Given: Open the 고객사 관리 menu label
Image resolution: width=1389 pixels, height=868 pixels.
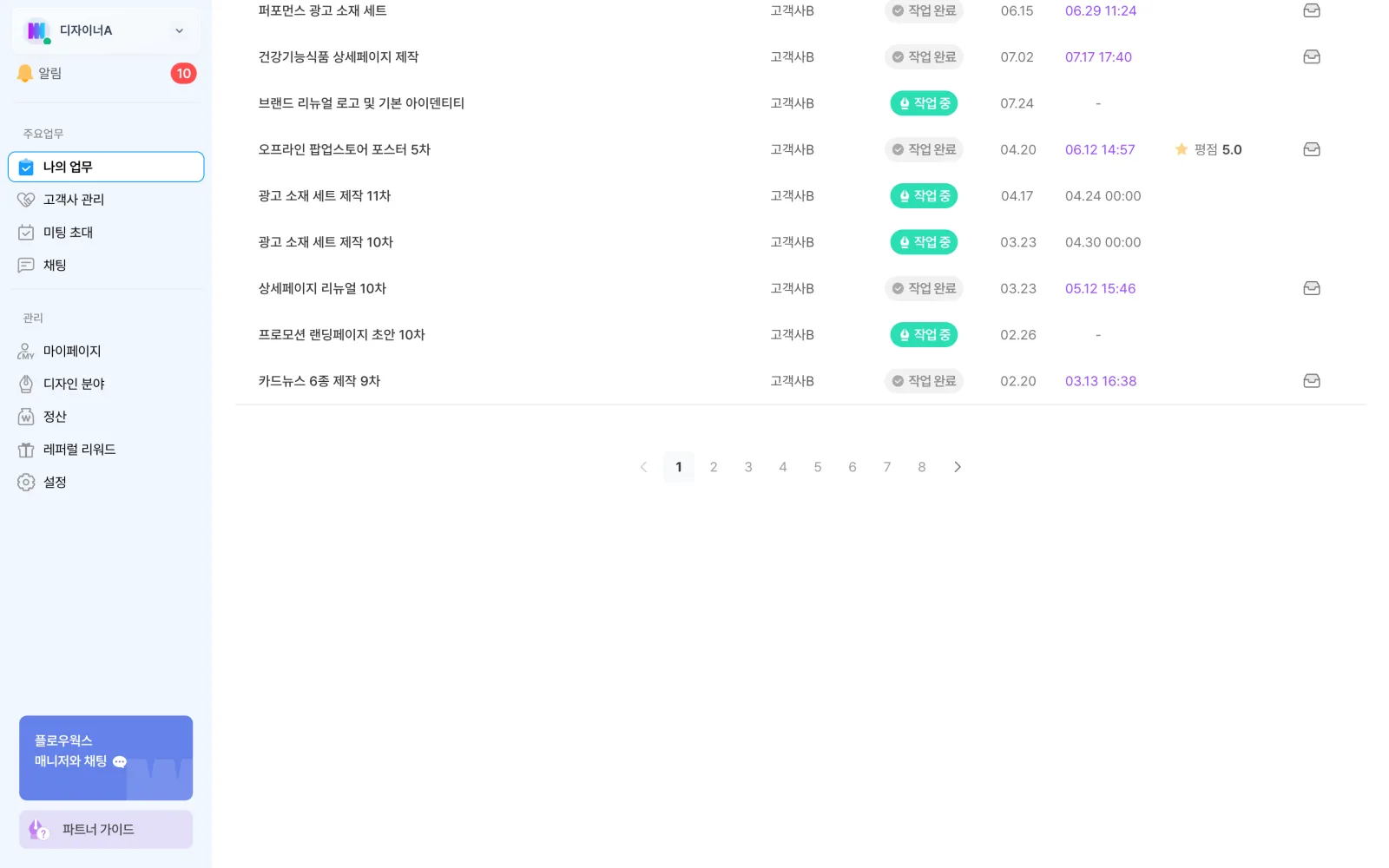Looking at the screenshot, I should [x=74, y=200].
